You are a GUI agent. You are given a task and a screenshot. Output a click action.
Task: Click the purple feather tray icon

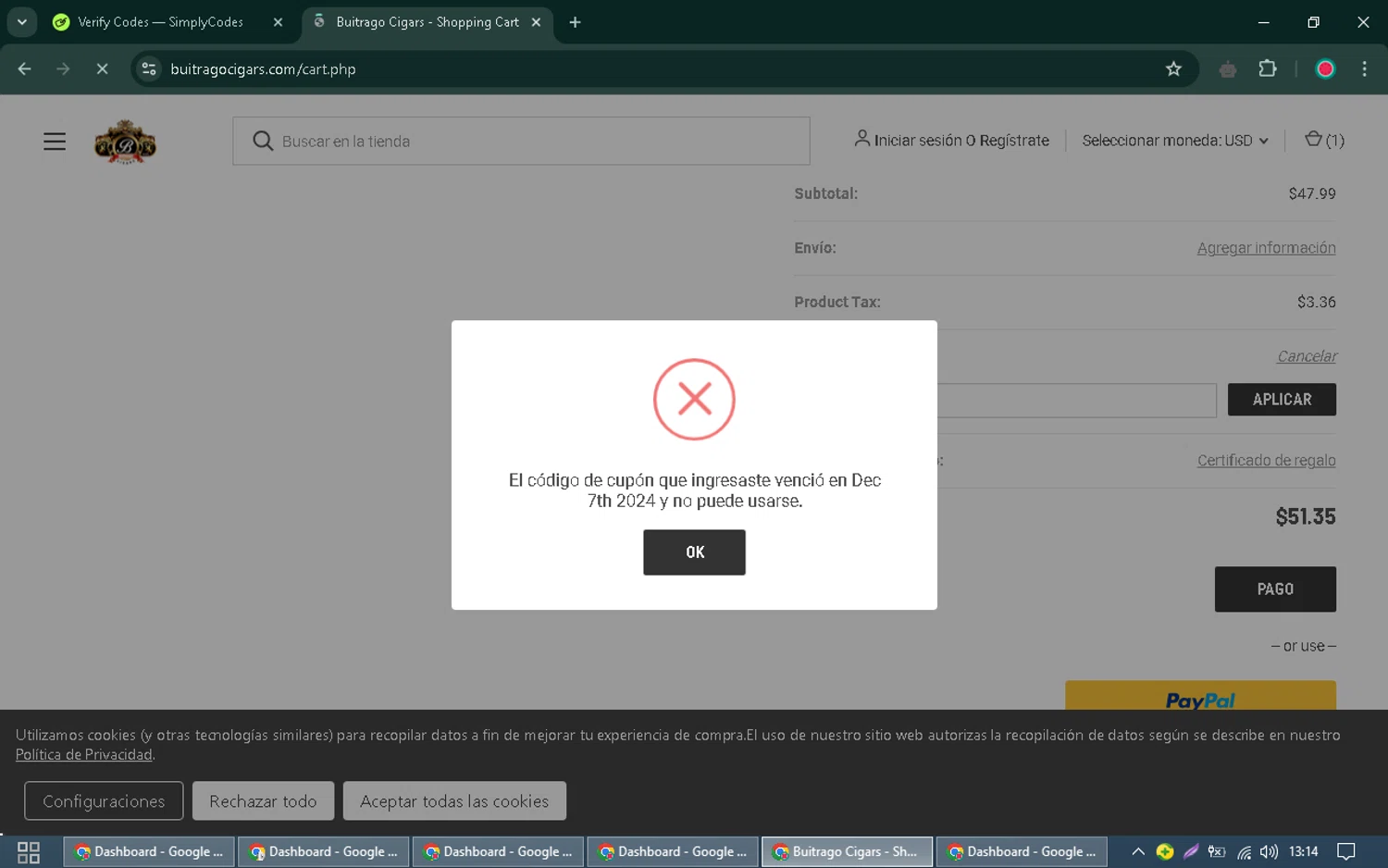tap(1191, 851)
